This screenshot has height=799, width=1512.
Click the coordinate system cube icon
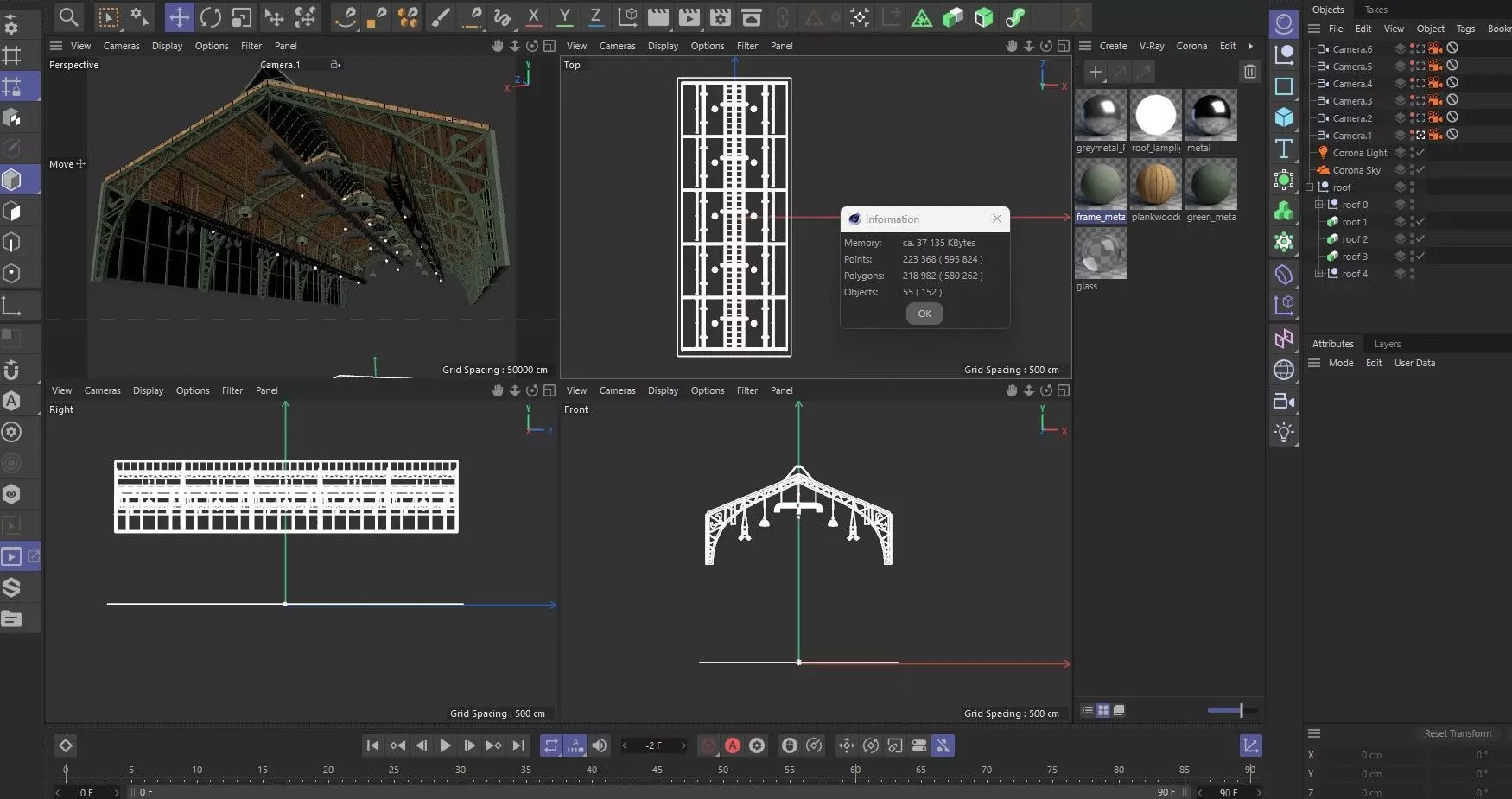[628, 16]
